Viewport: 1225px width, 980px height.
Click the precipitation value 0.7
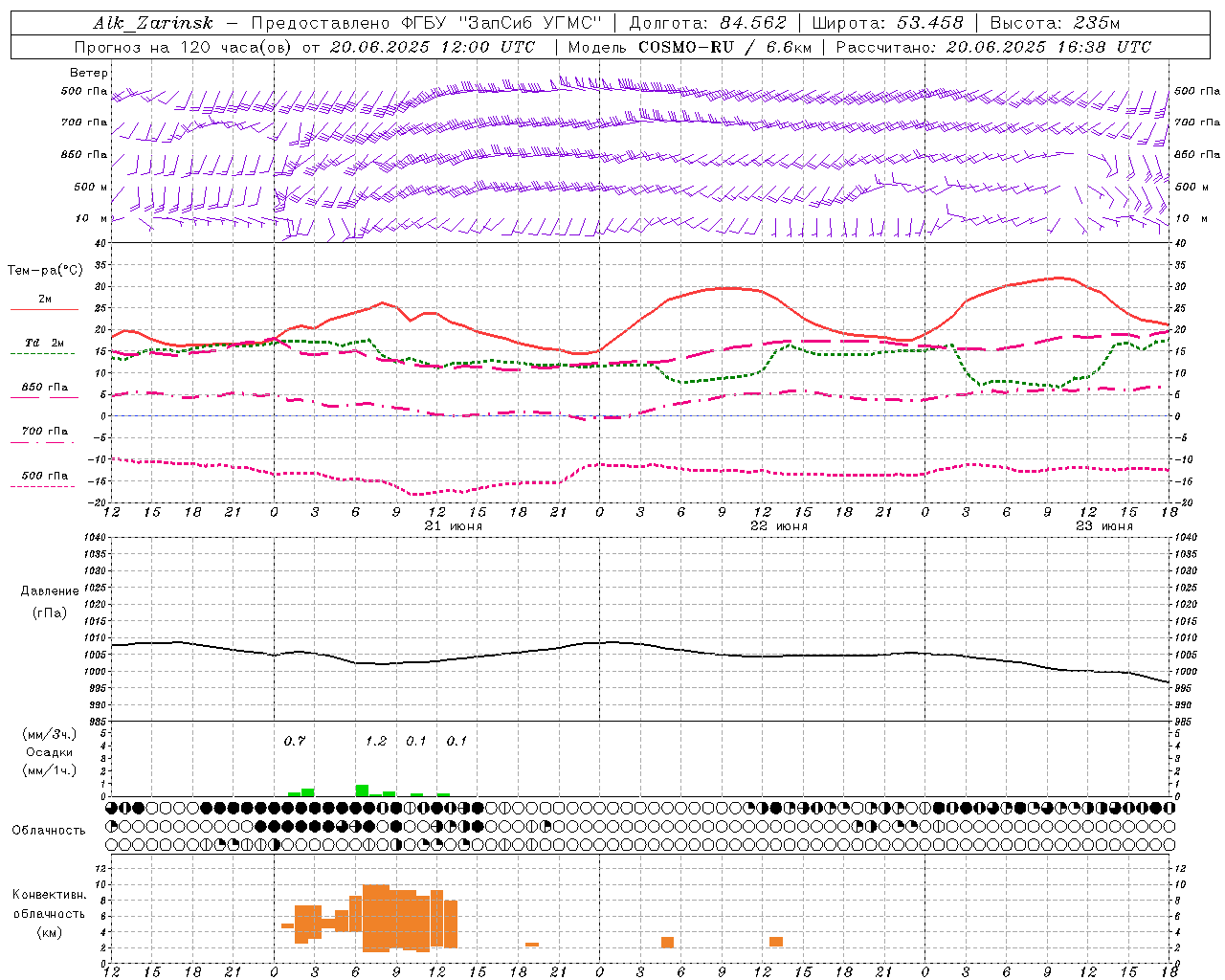[x=295, y=741]
